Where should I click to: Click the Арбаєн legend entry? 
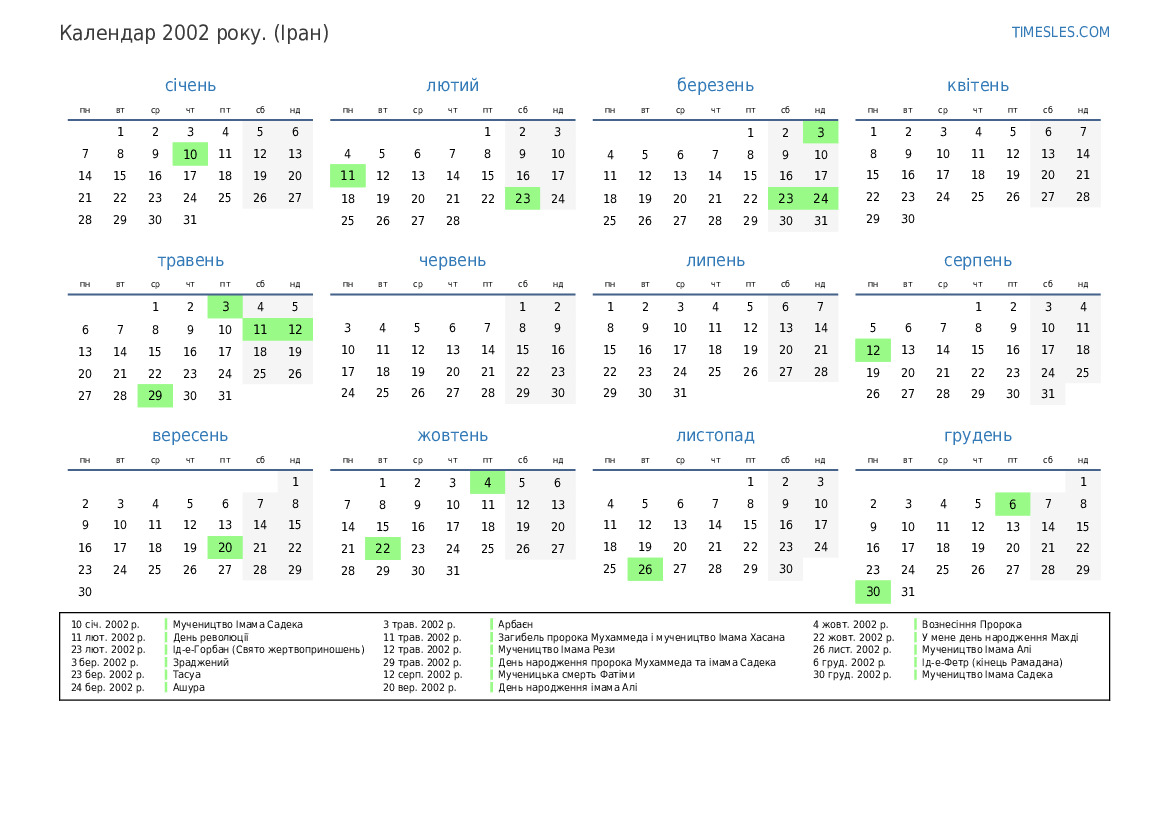pyautogui.click(x=515, y=624)
